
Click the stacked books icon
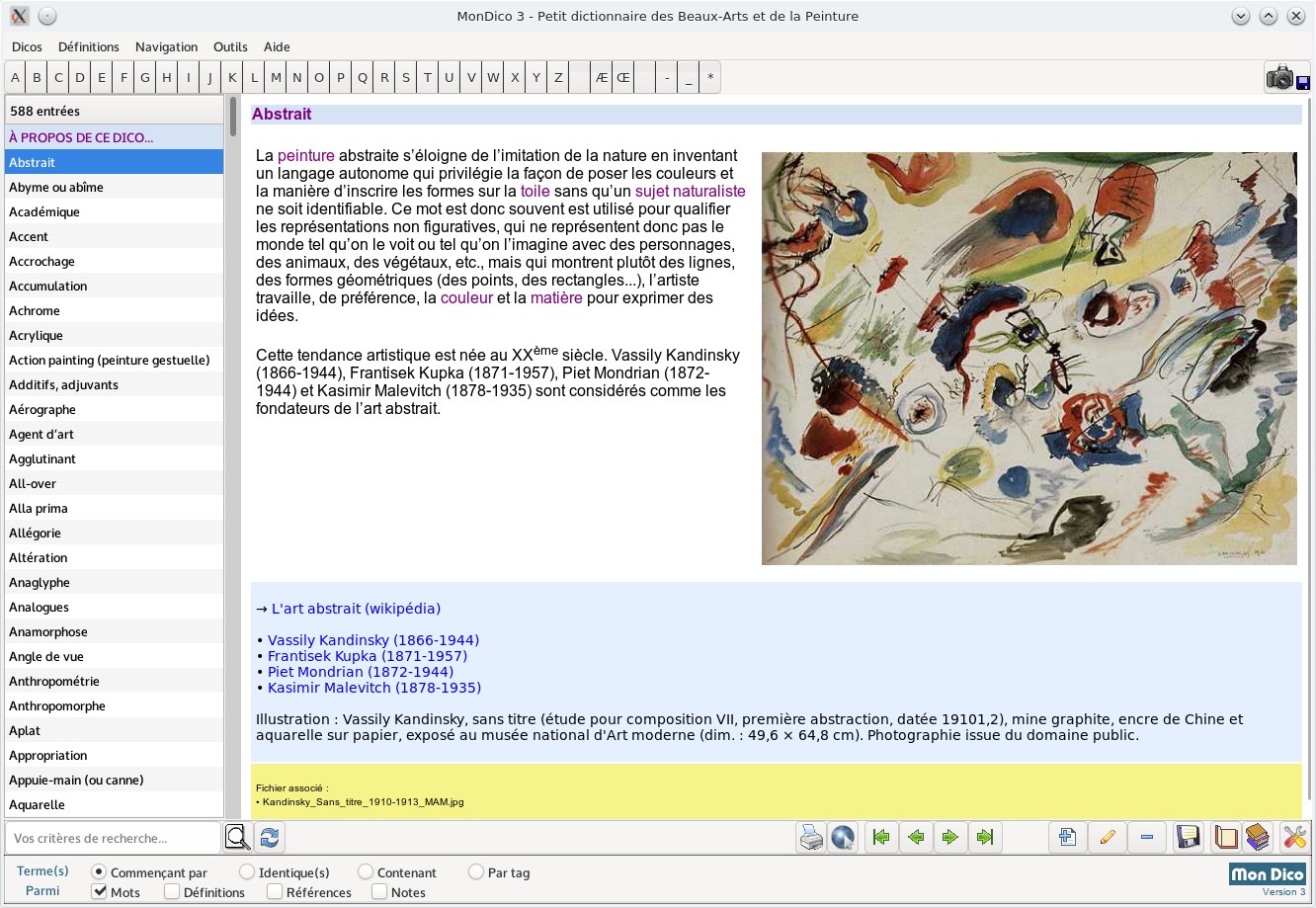tap(1258, 838)
